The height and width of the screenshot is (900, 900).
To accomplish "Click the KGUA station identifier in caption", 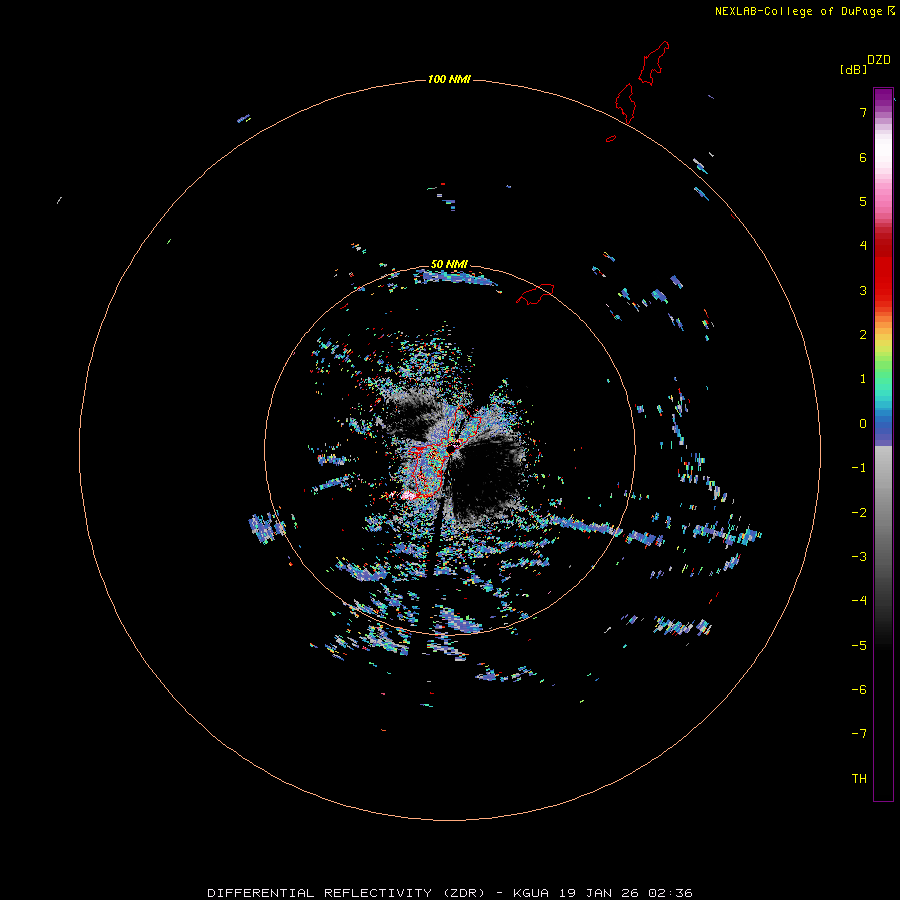I will click(531, 893).
